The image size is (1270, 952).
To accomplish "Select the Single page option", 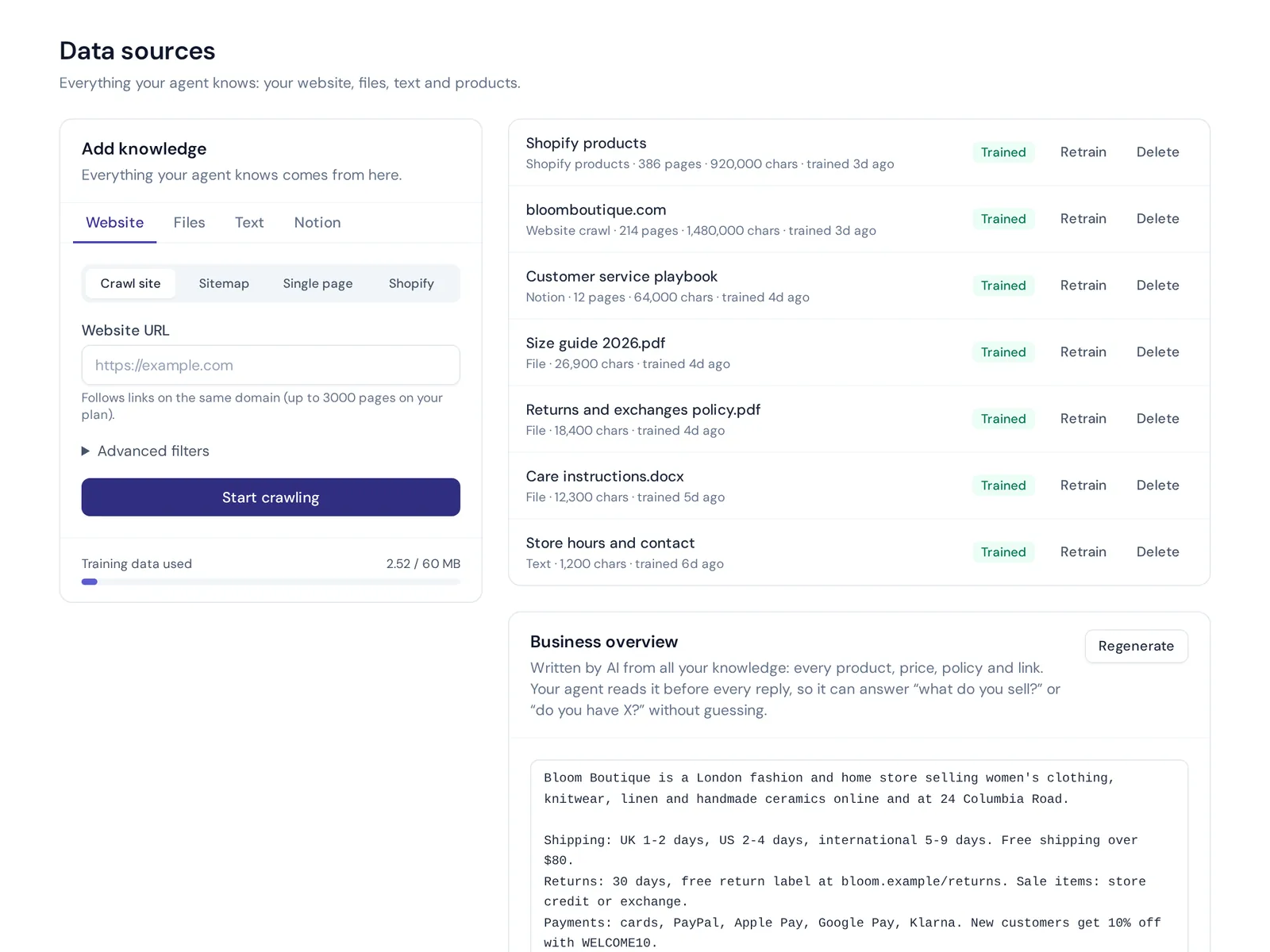I will 317,283.
